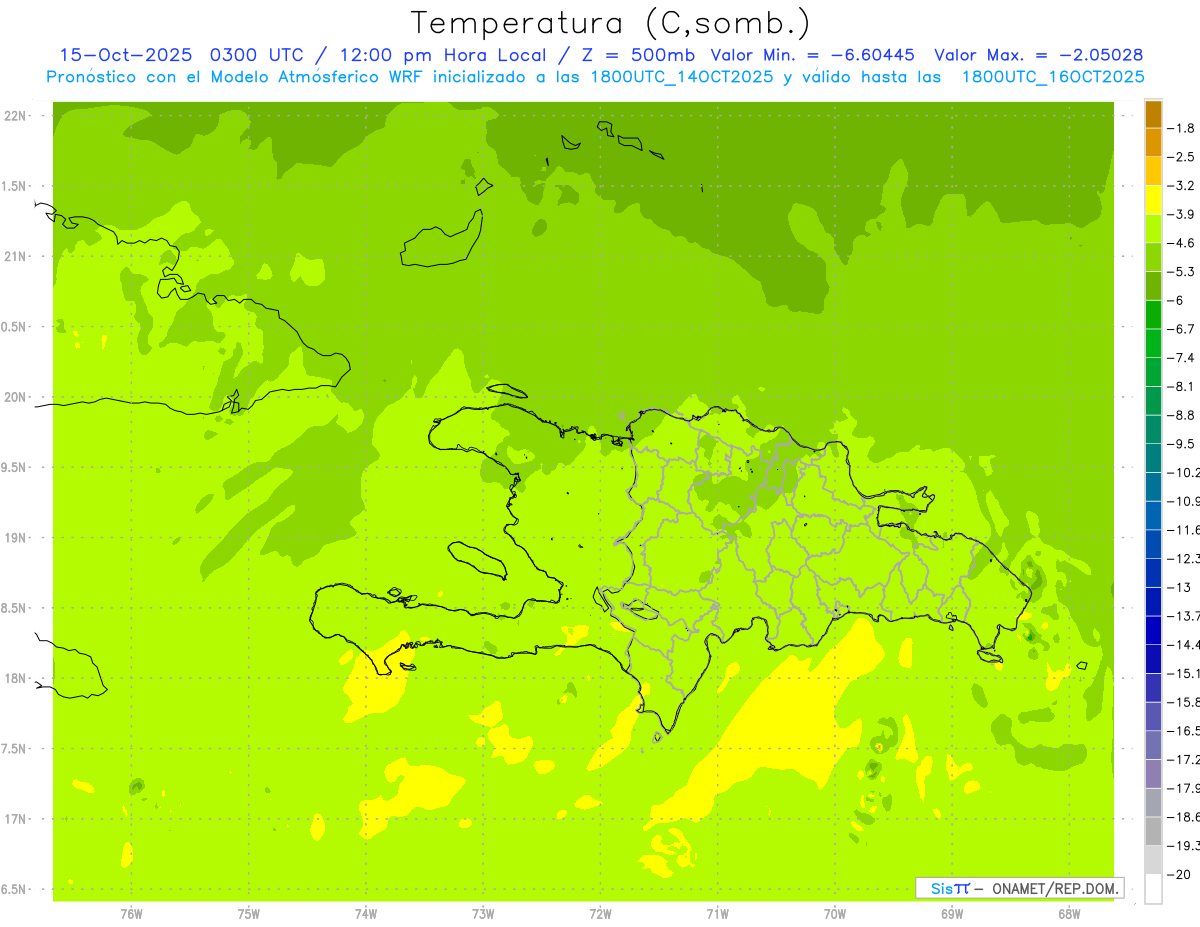Screen dimensions: 1200x927
Task: Click the "Valor Min. = -6.60445" text
Action: click(814, 55)
